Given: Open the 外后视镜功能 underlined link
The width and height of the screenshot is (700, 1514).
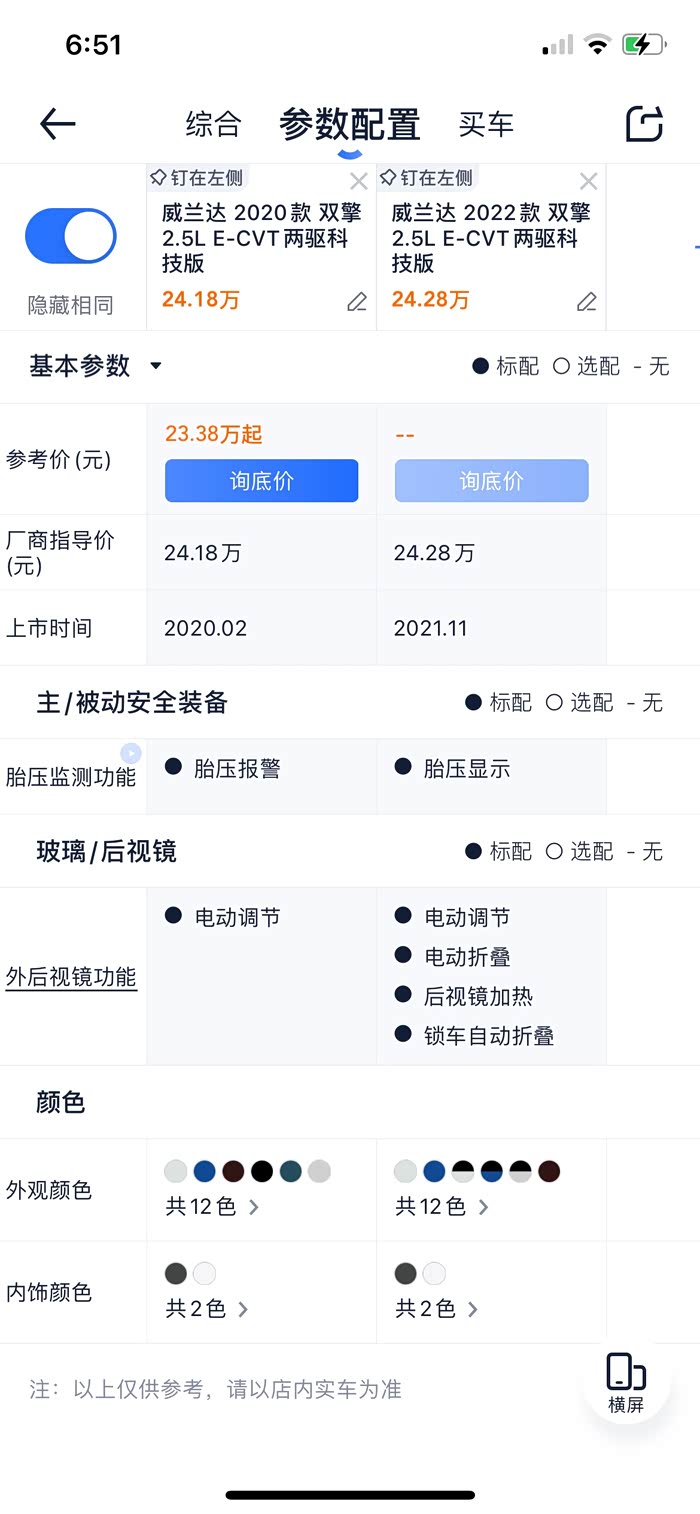Looking at the screenshot, I should click(71, 976).
